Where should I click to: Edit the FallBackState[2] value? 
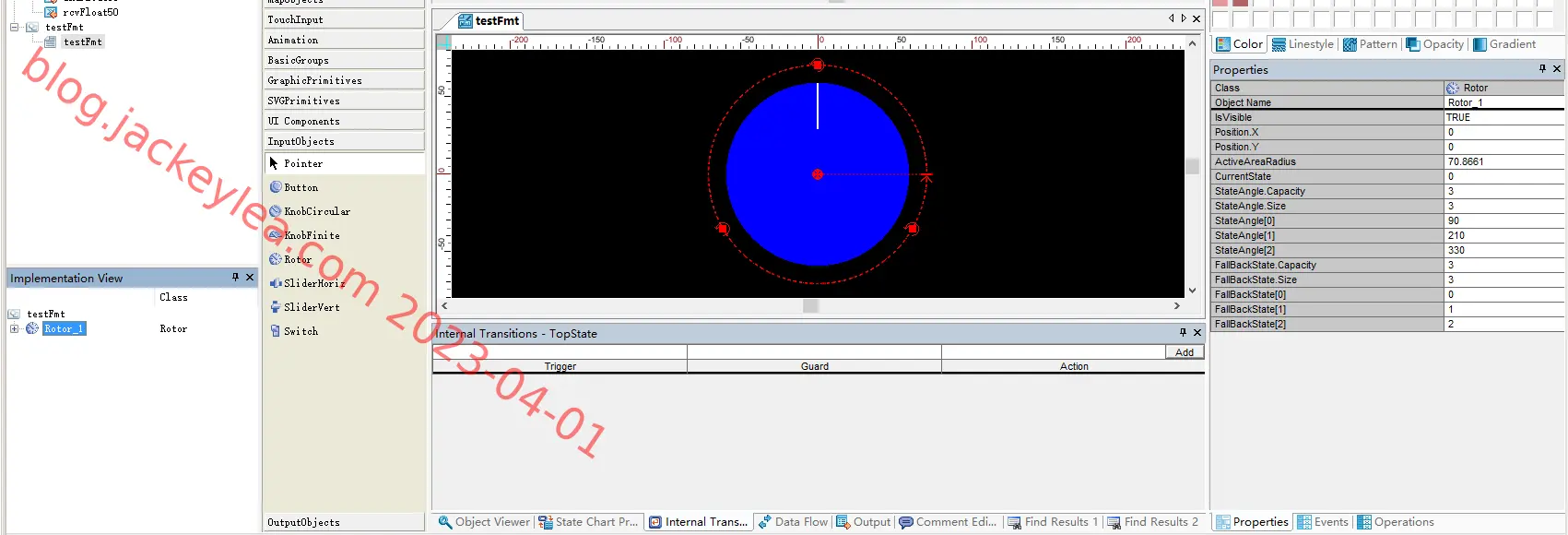(x=1503, y=324)
